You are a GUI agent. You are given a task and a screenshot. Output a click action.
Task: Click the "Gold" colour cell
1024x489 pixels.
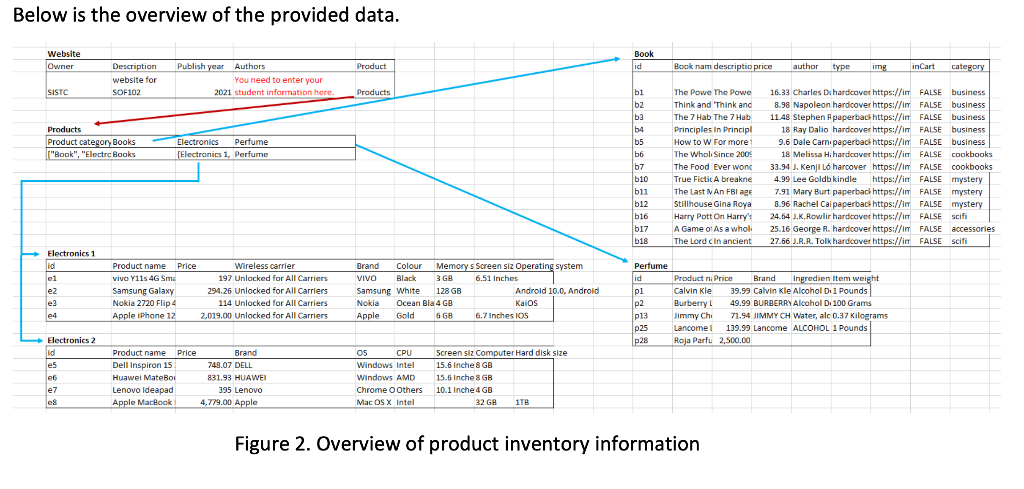(406, 315)
